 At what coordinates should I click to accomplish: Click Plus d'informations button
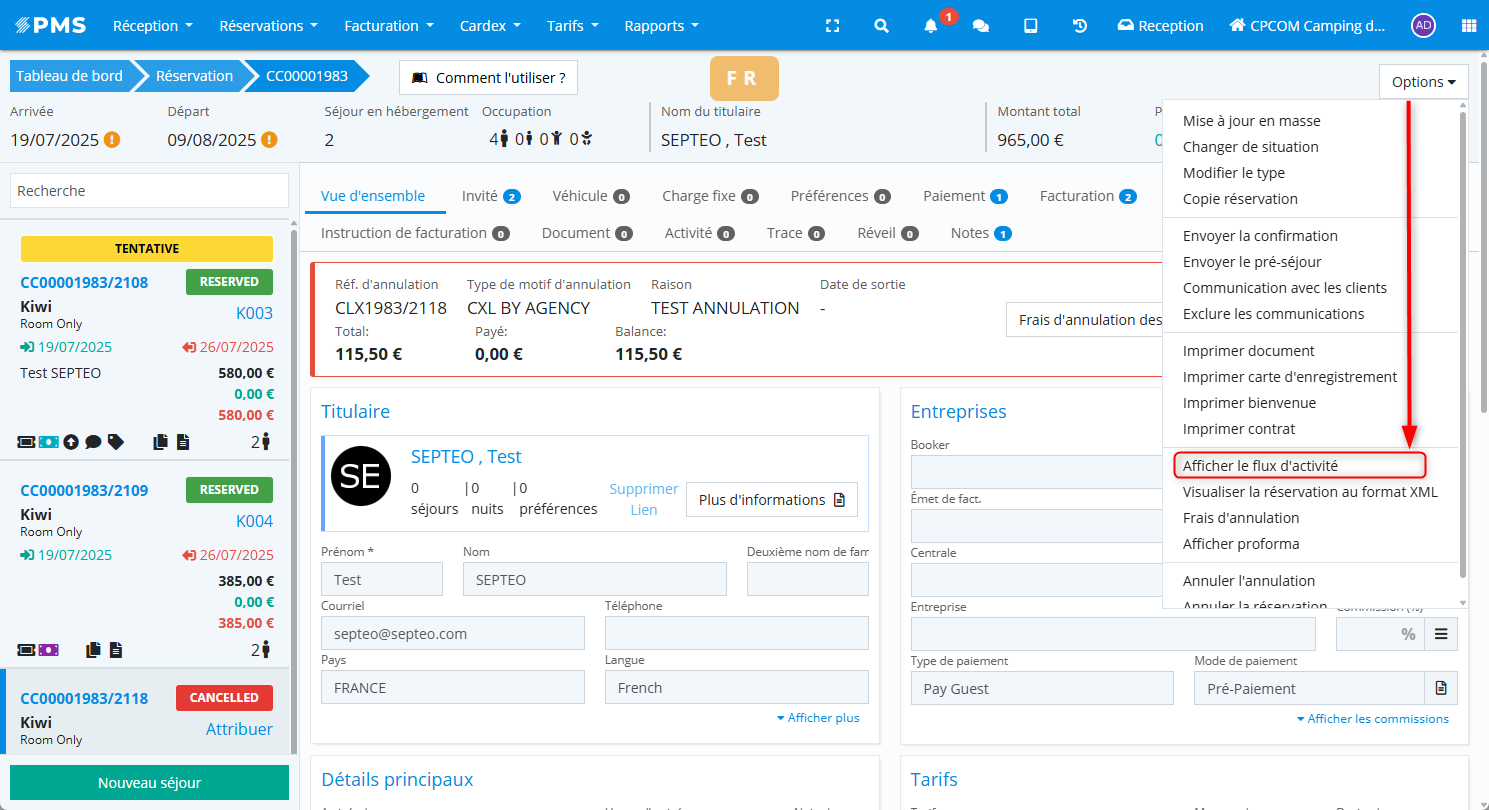pos(771,500)
